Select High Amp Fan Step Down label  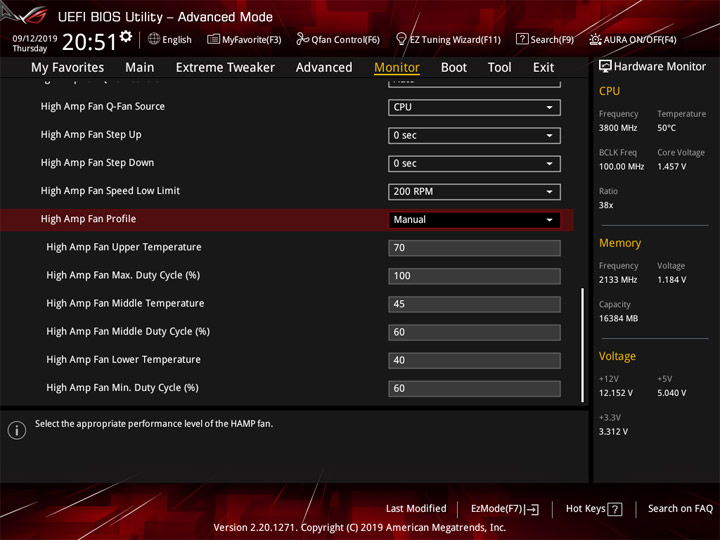click(x=97, y=163)
